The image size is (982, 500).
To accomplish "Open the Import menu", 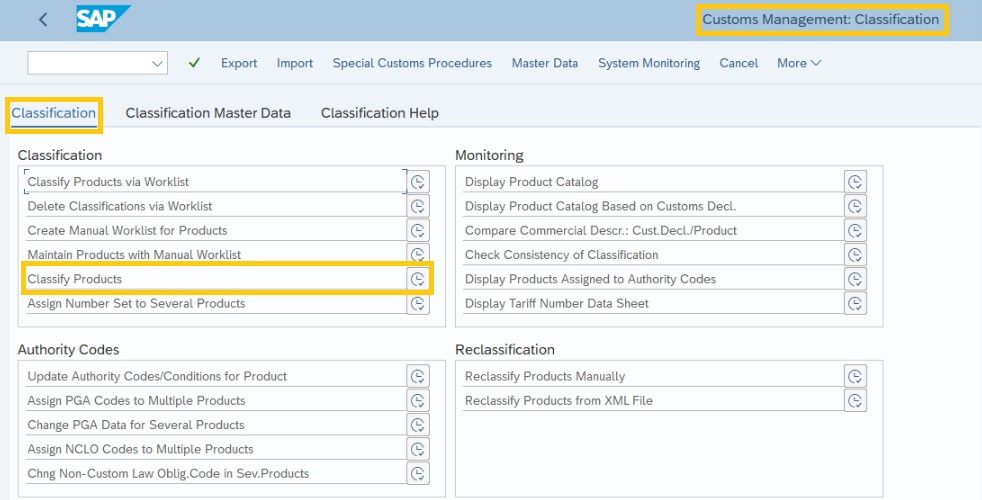I will coord(295,63).
